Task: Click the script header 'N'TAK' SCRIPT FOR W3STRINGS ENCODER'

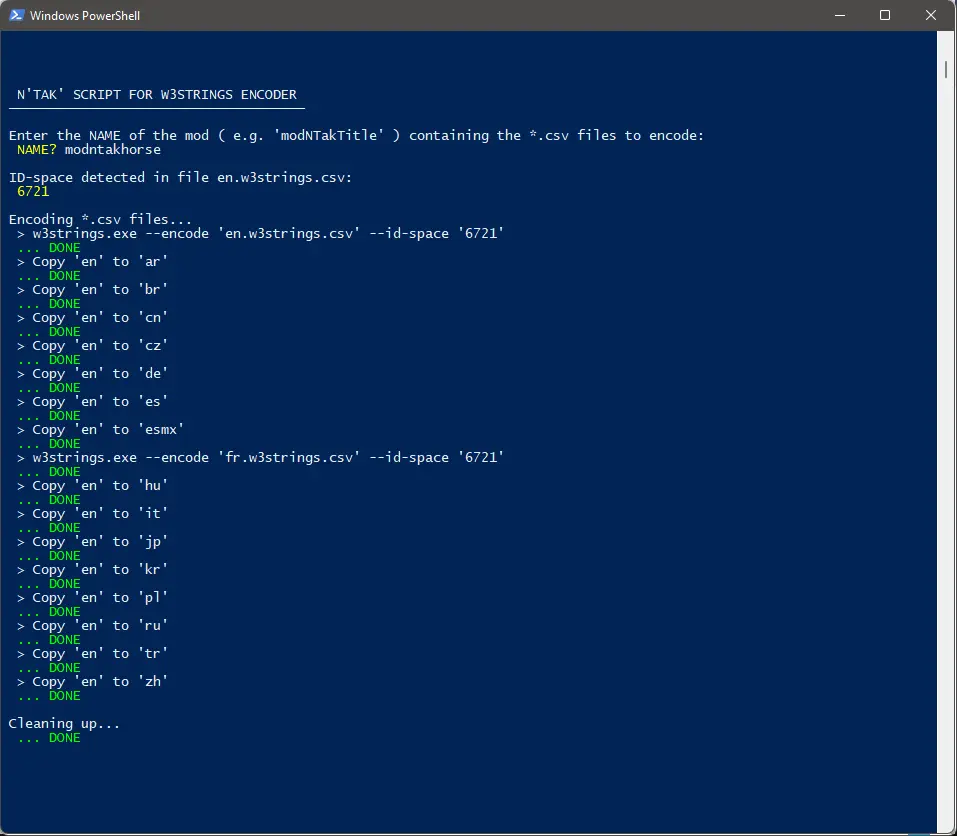Action: [157, 95]
